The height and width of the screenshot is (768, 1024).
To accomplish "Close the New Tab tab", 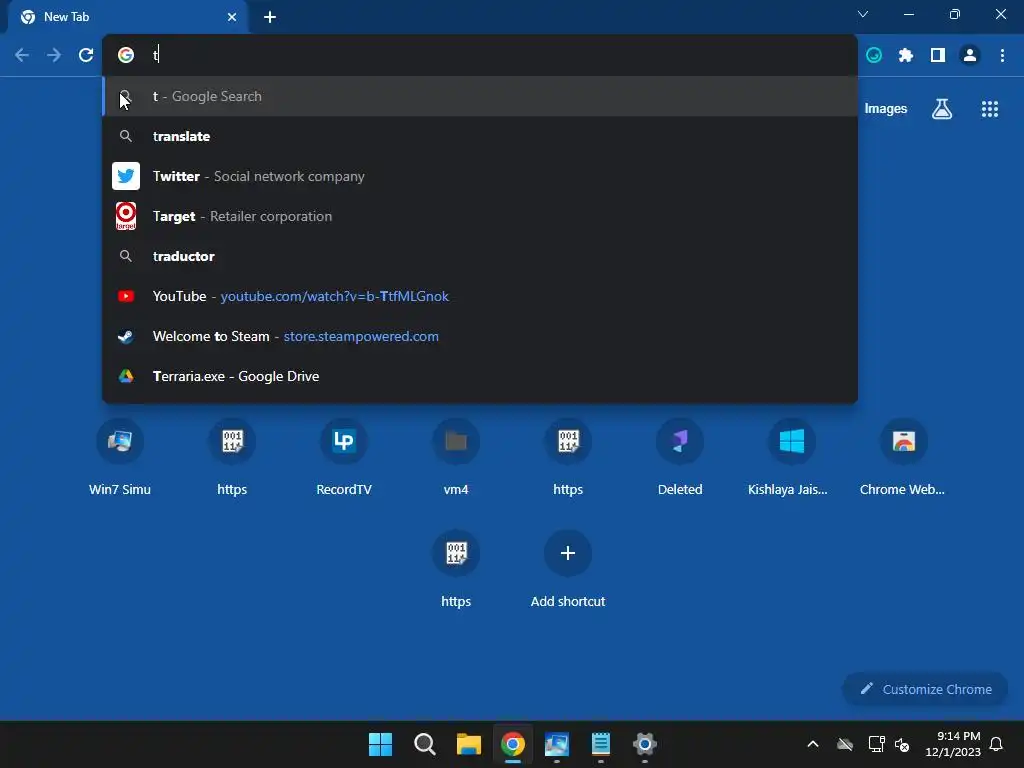I will click(x=232, y=17).
